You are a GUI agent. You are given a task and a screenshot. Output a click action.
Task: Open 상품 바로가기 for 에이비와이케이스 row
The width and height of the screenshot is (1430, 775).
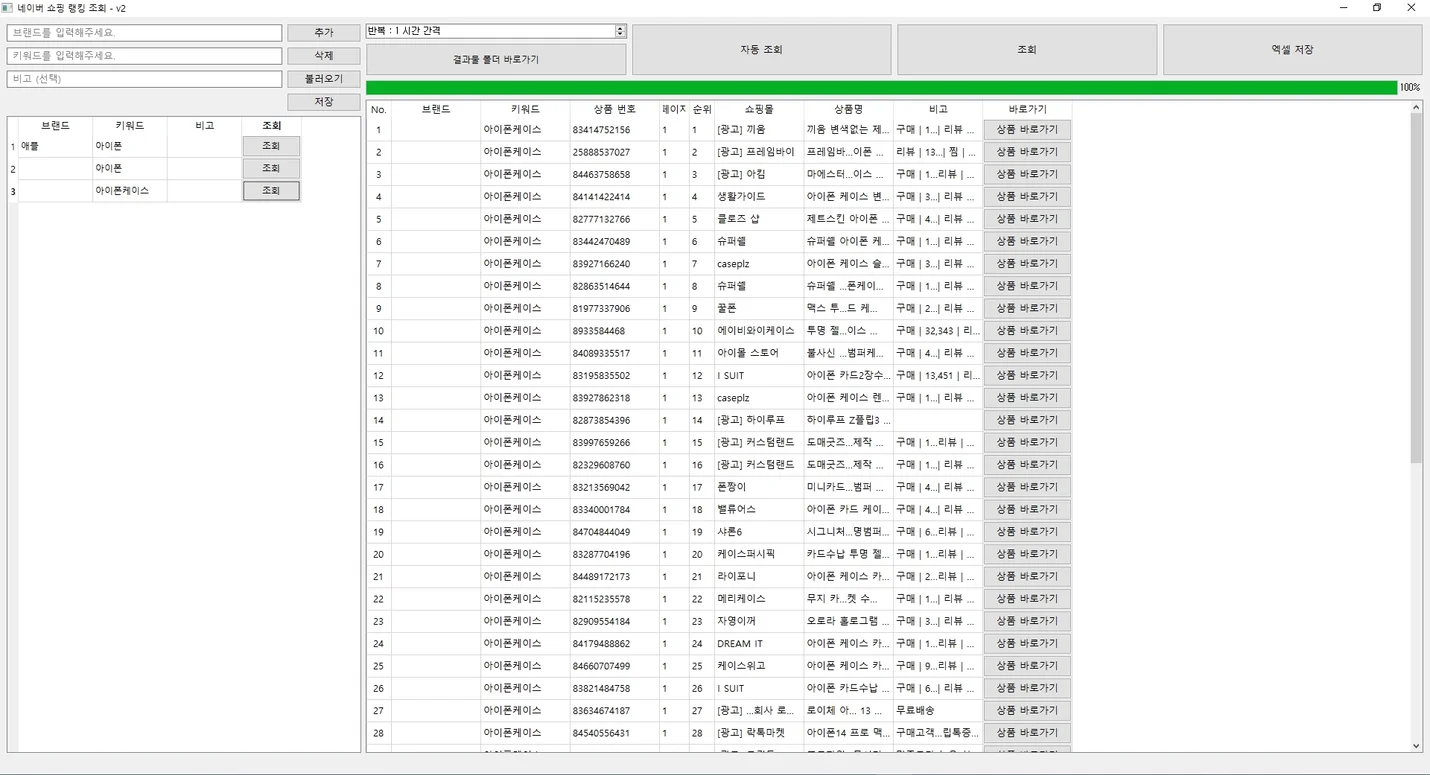pyautogui.click(x=1027, y=330)
